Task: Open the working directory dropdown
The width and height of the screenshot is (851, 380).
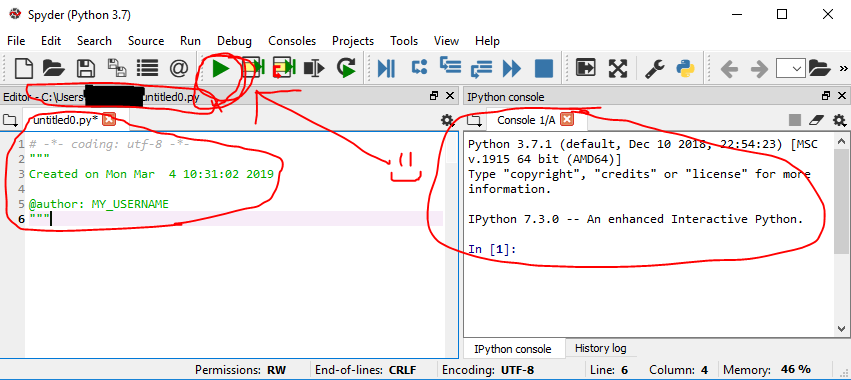Action: pyautogui.click(x=791, y=68)
